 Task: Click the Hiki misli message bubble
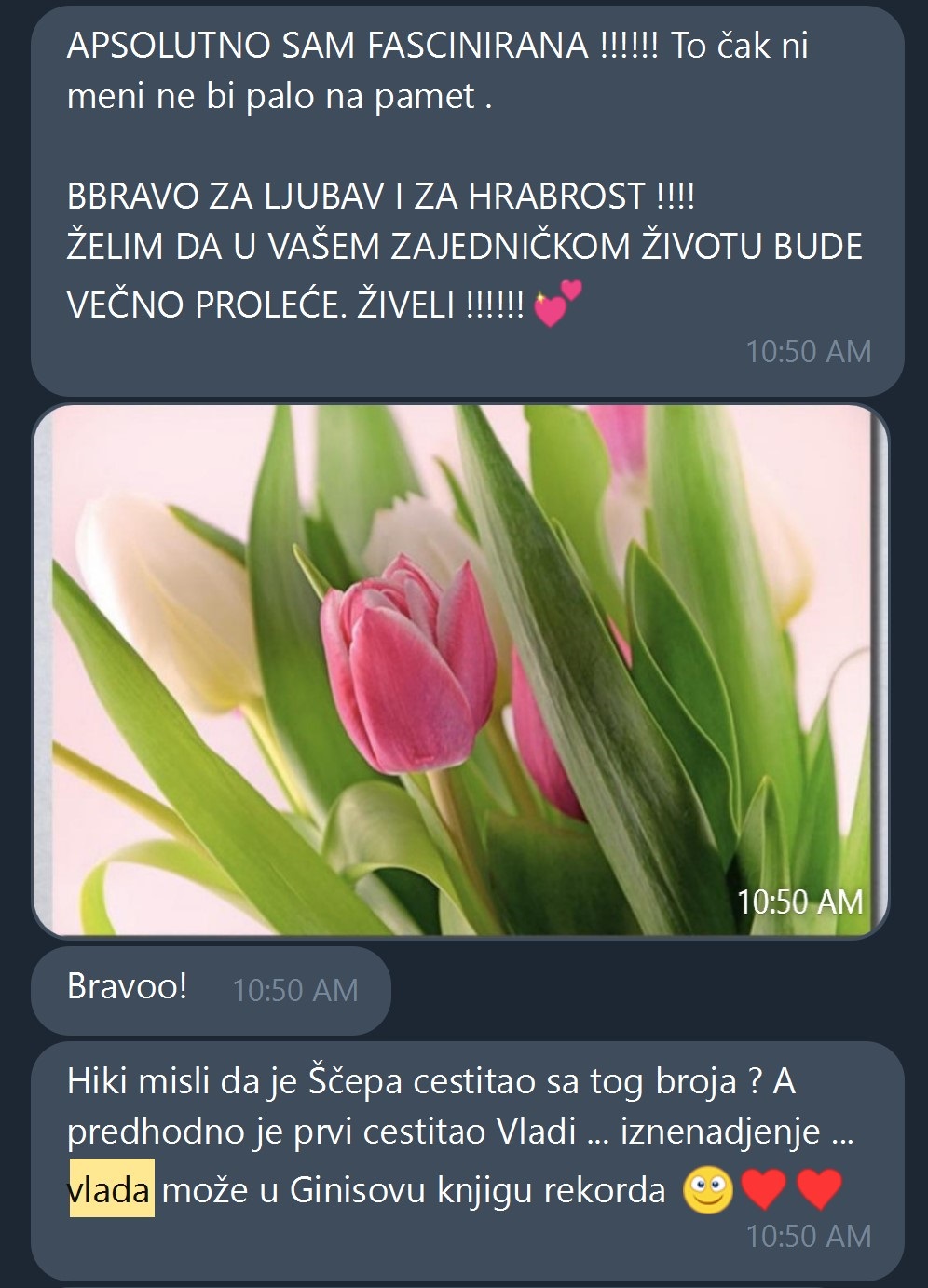point(468,1161)
